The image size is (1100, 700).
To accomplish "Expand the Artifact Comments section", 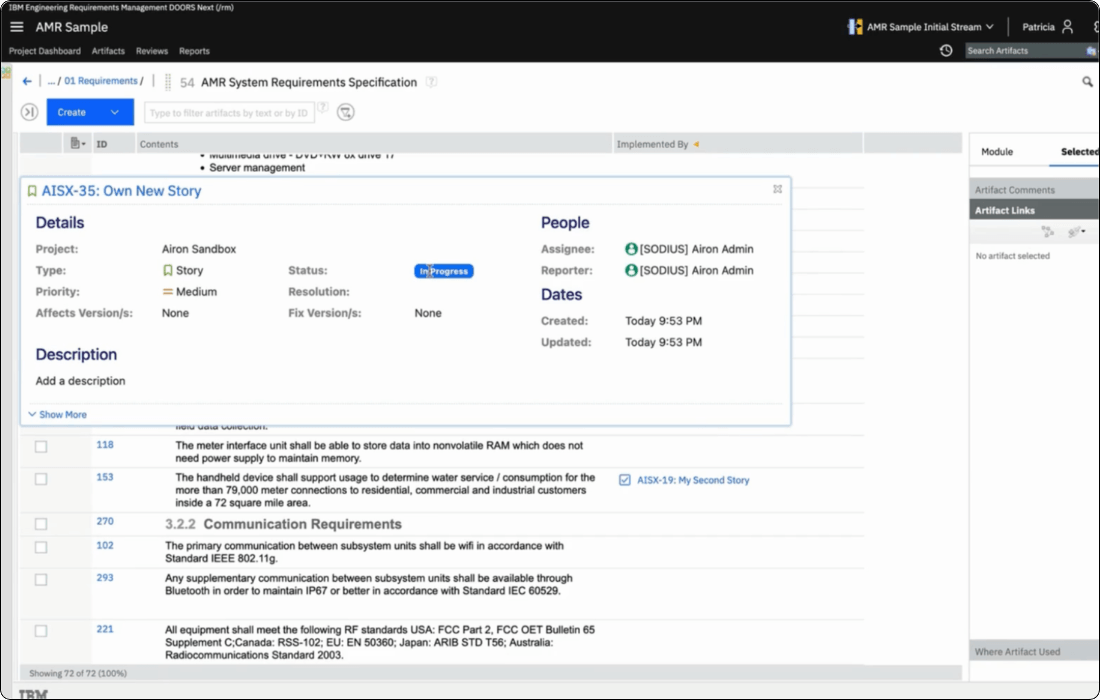I will pos(1034,189).
